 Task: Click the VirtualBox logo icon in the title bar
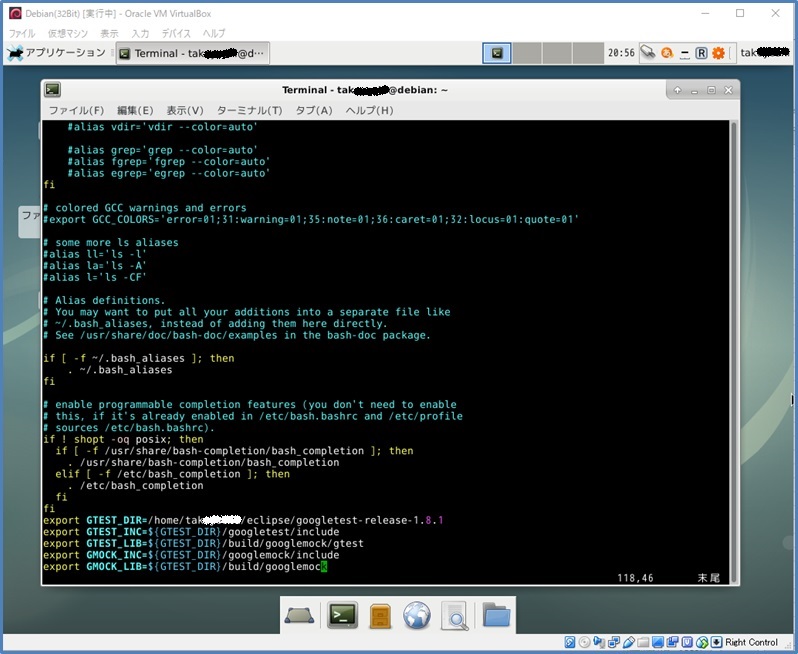click(x=15, y=13)
